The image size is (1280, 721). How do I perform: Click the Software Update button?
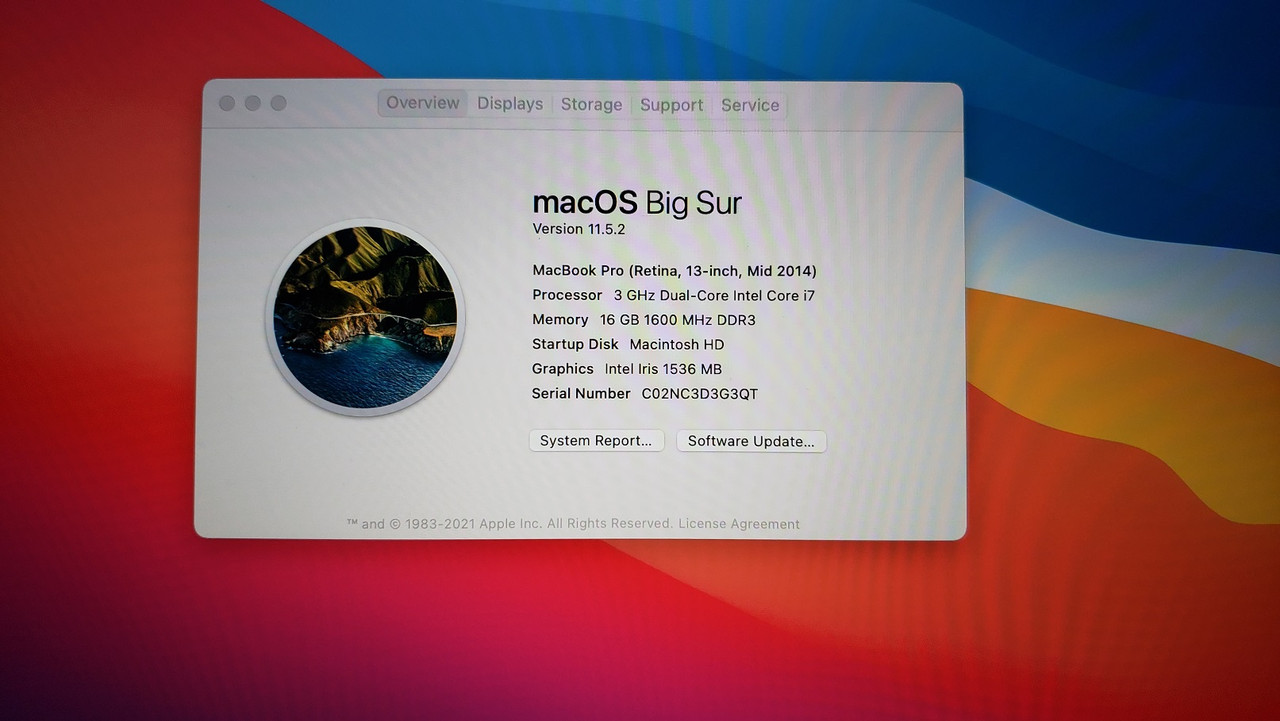click(x=751, y=441)
